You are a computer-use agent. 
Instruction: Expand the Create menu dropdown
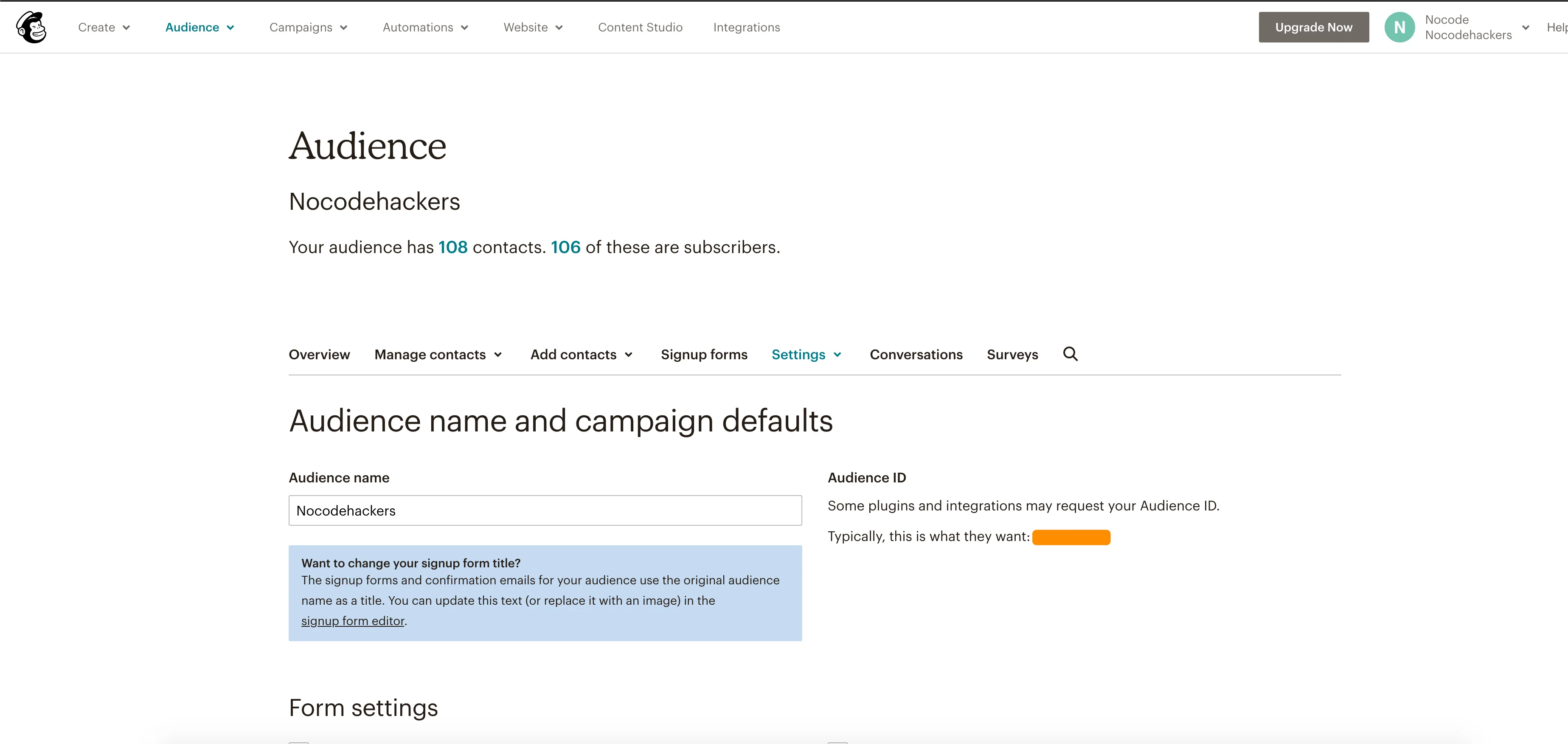pyautogui.click(x=104, y=28)
